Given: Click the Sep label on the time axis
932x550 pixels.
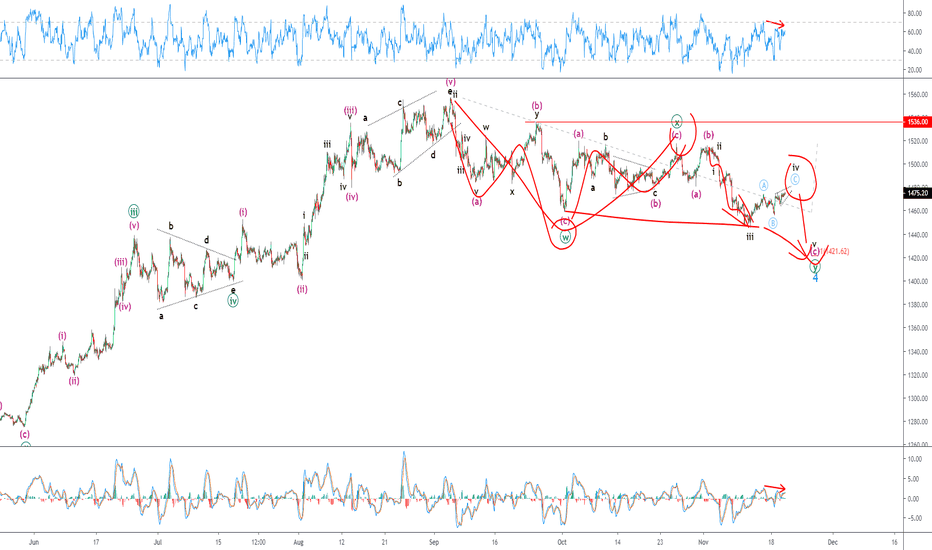Looking at the screenshot, I should click(x=434, y=542).
